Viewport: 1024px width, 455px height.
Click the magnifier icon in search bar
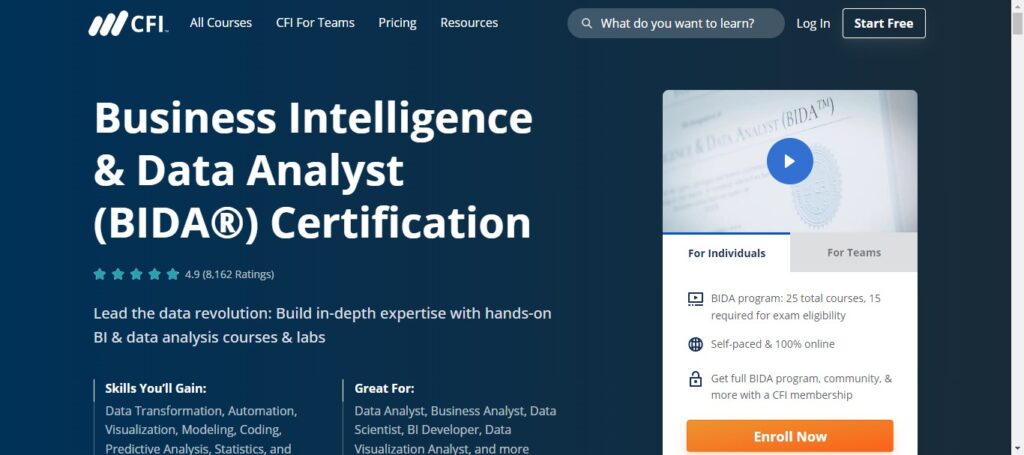tap(587, 23)
